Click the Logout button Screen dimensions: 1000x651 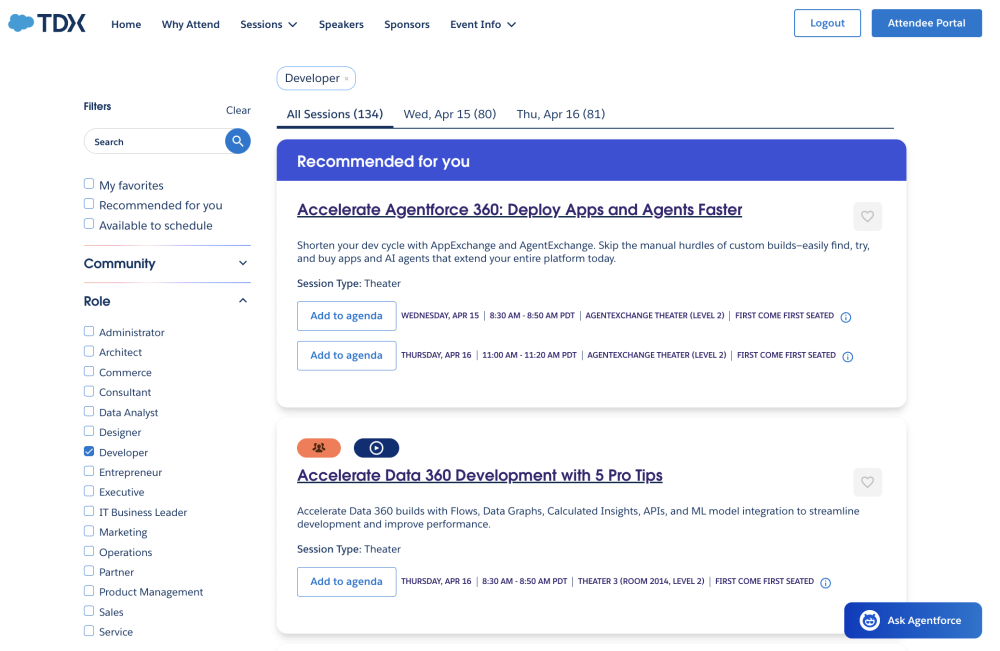coord(827,22)
